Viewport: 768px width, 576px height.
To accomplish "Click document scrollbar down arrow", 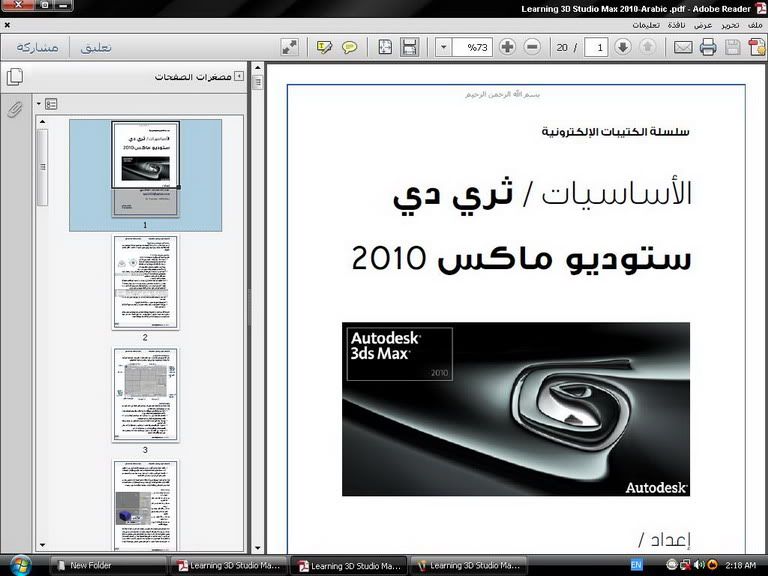I will 258,548.
